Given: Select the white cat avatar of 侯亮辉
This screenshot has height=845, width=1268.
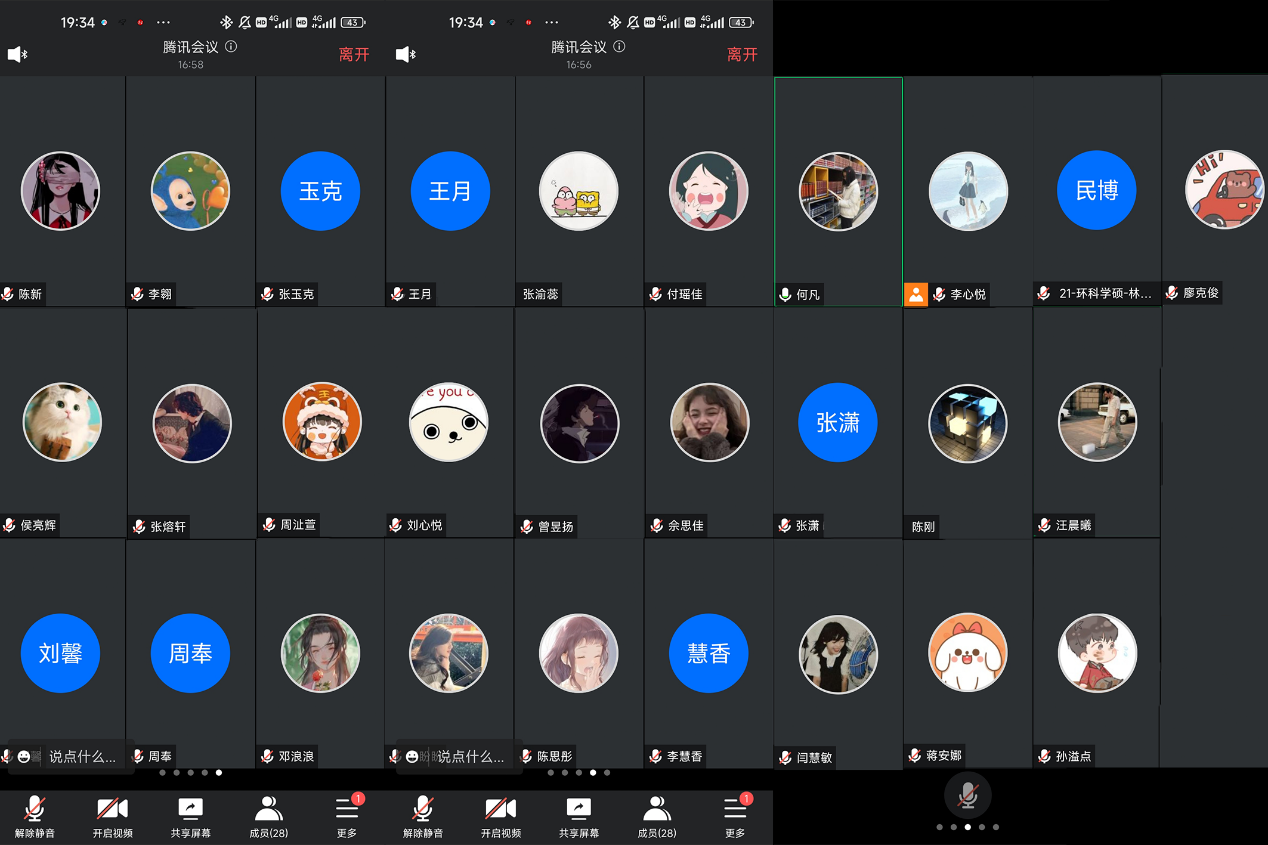Looking at the screenshot, I should point(62,422).
